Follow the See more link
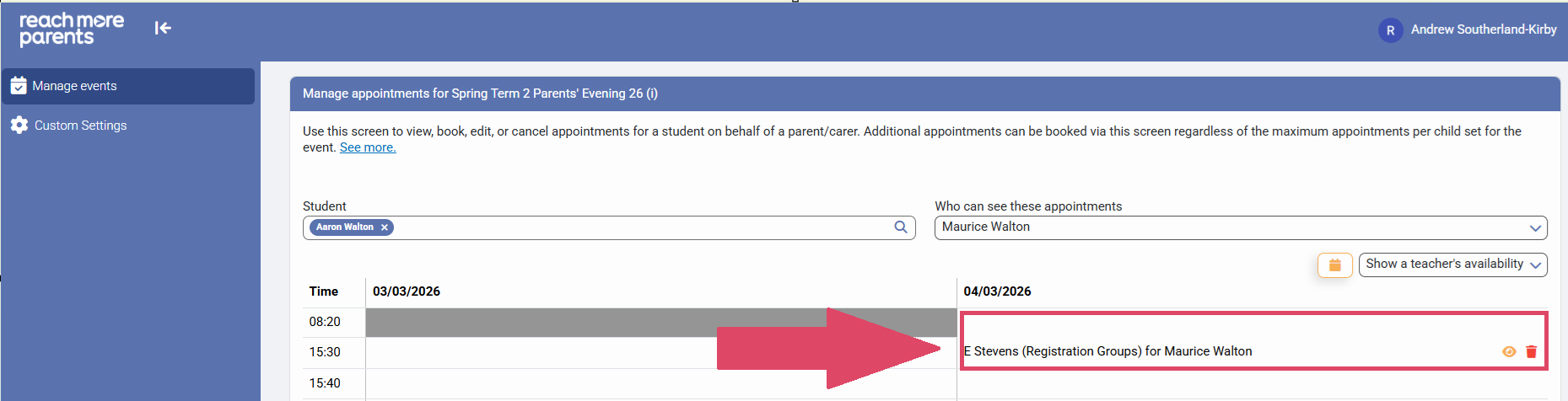 point(368,147)
